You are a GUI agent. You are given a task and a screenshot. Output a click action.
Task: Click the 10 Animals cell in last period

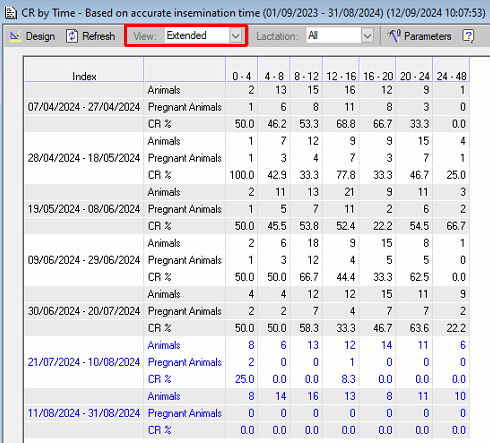(451, 396)
